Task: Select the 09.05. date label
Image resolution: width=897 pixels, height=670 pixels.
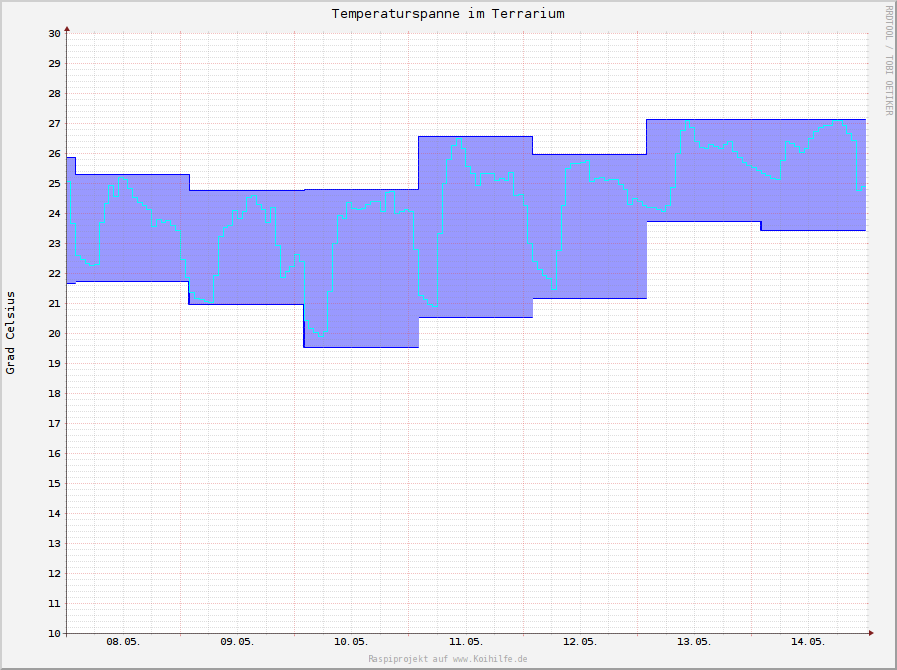Action: 237,641
